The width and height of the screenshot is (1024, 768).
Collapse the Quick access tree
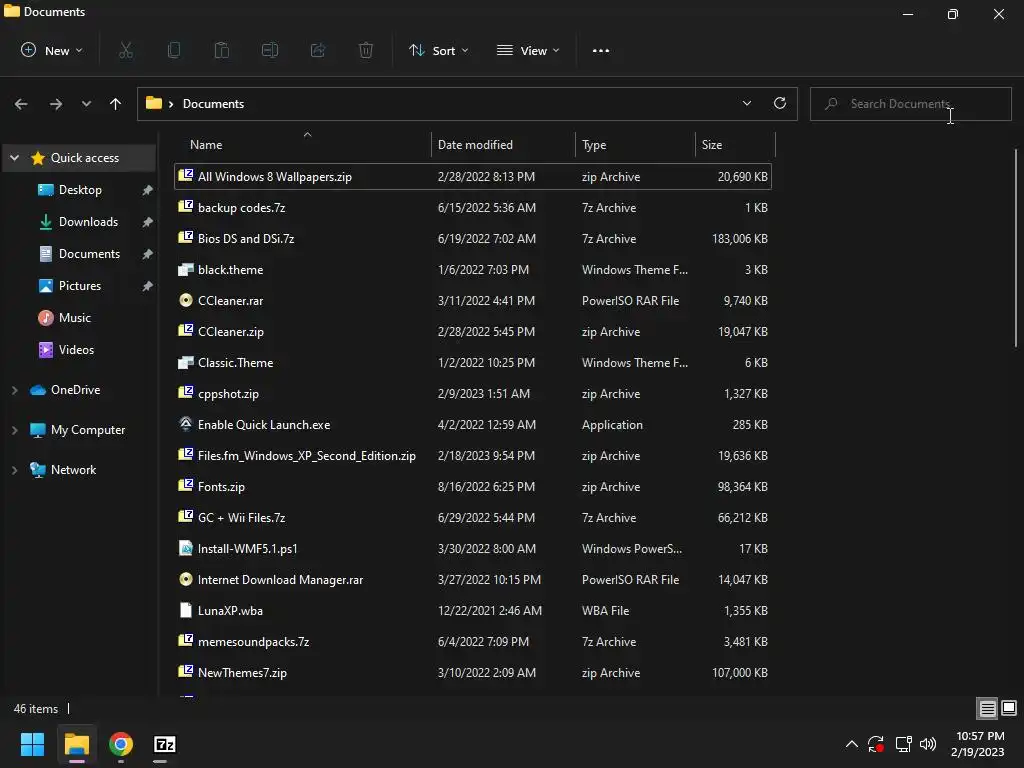14,158
